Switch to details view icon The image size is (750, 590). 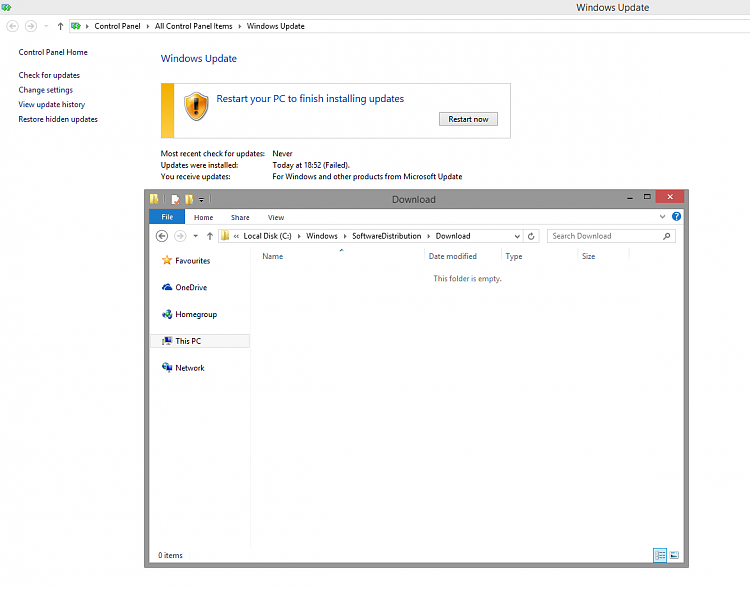(660, 555)
